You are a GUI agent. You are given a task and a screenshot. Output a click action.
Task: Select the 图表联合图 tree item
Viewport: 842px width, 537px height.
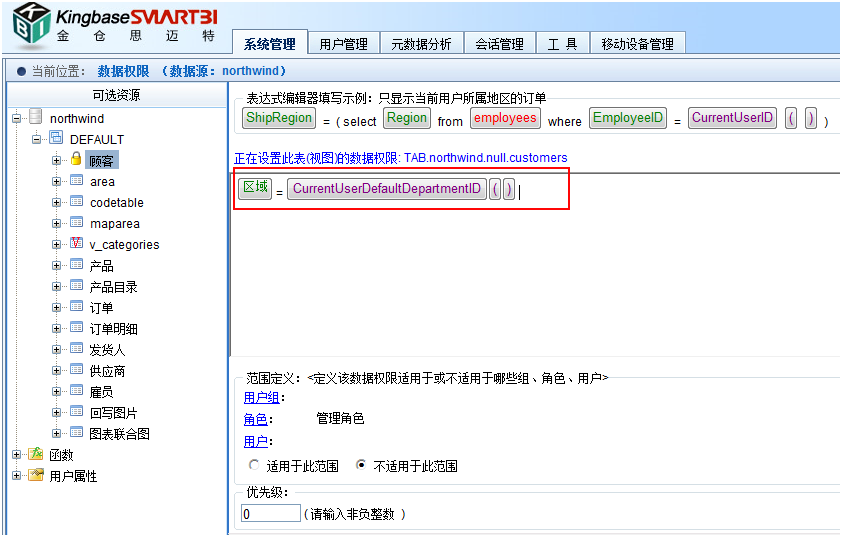click(x=119, y=434)
